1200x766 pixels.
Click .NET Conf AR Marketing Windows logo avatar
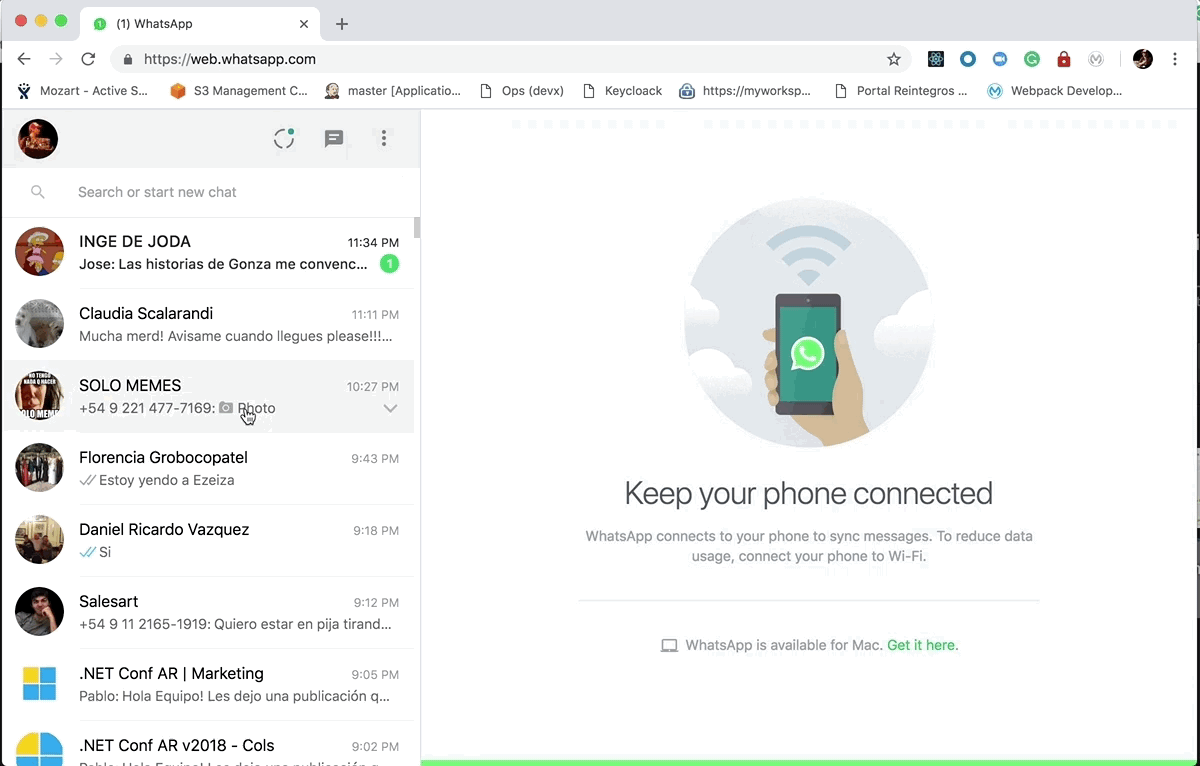tap(40, 684)
